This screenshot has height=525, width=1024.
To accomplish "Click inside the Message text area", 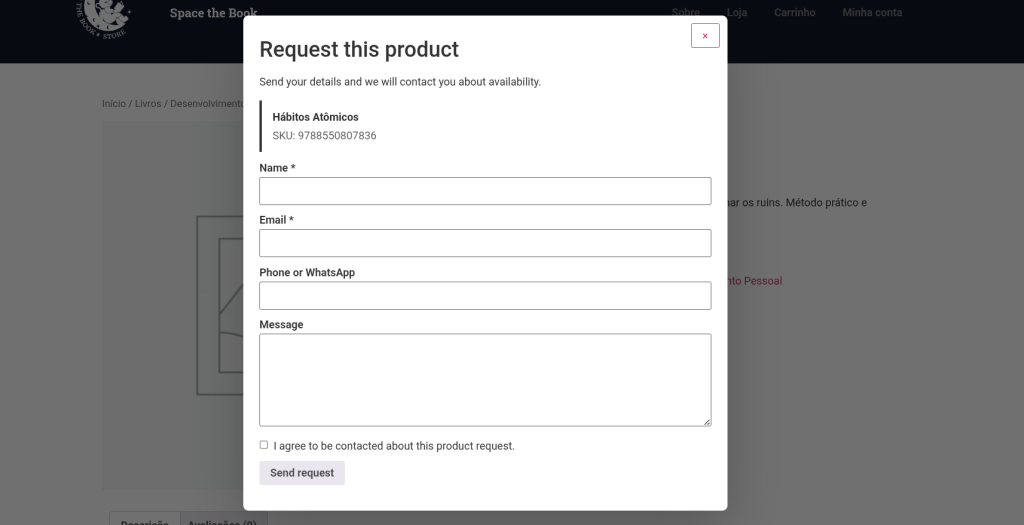I will (485, 380).
